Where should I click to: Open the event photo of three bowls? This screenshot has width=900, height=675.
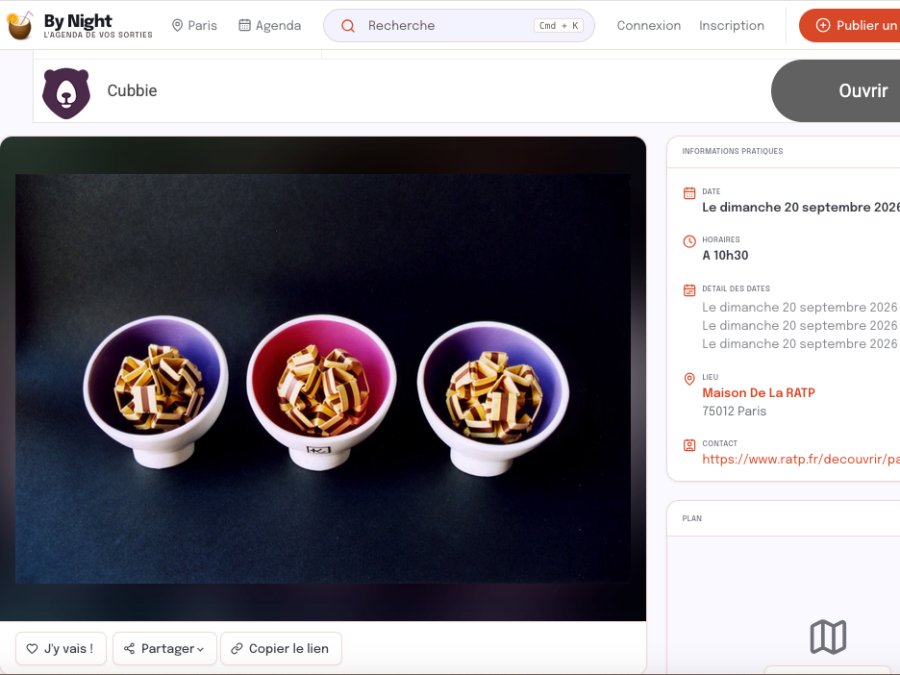tap(323, 379)
